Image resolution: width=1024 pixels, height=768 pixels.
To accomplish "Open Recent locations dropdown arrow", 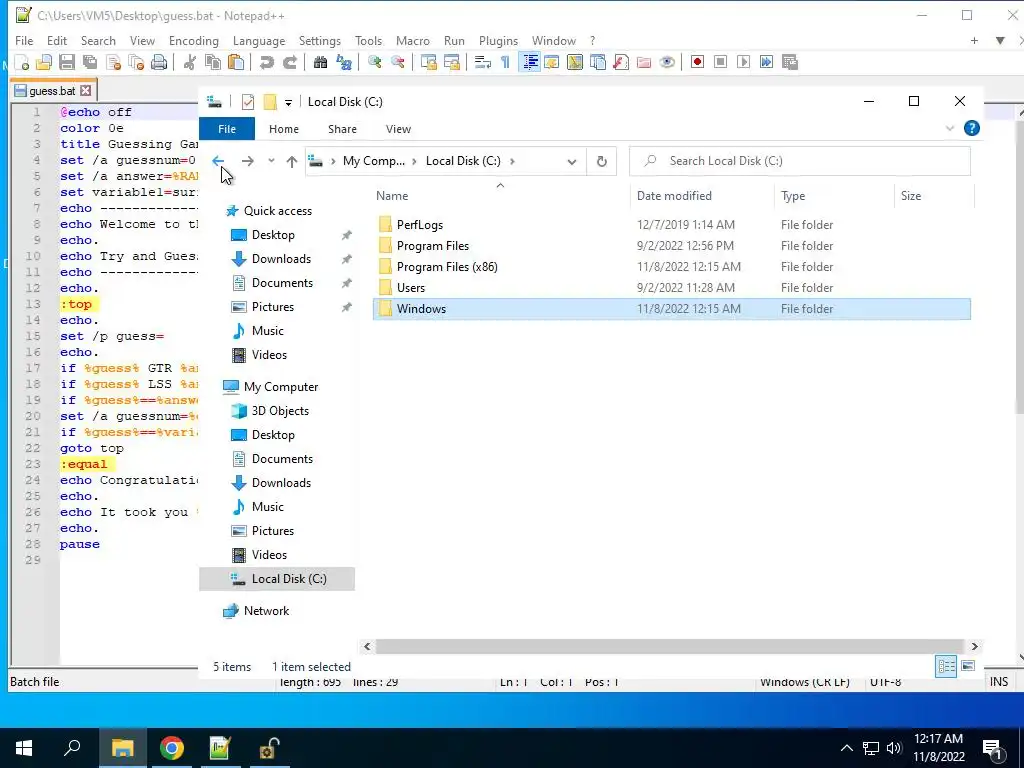I will coord(271,161).
